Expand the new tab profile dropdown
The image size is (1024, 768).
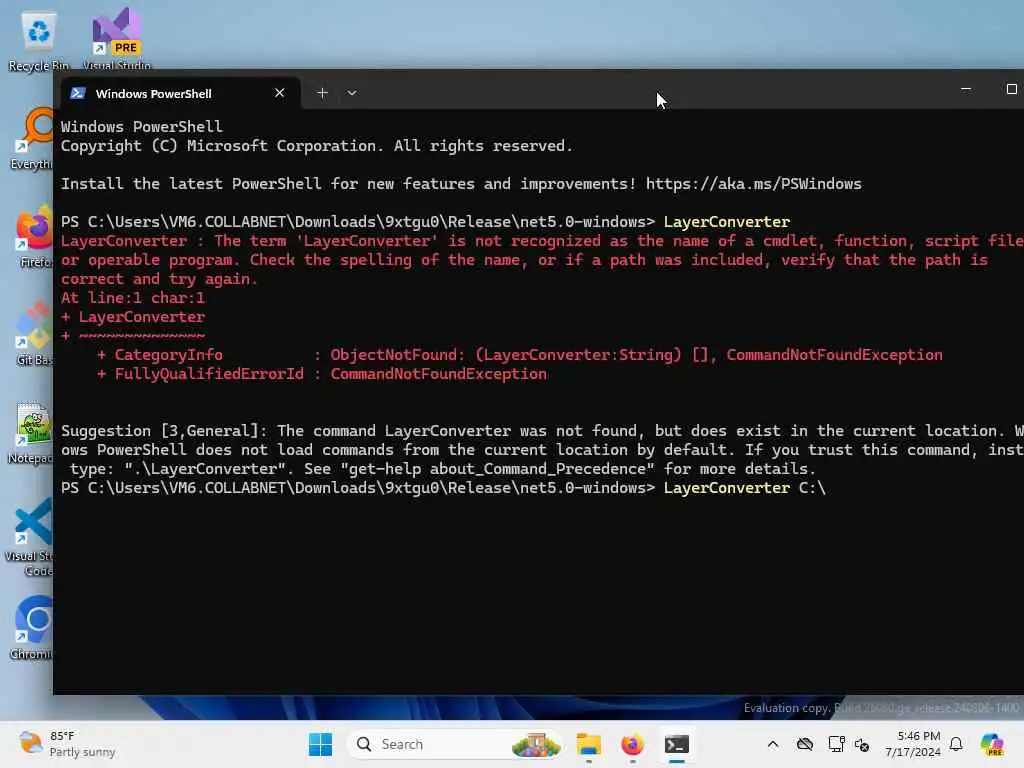352,93
